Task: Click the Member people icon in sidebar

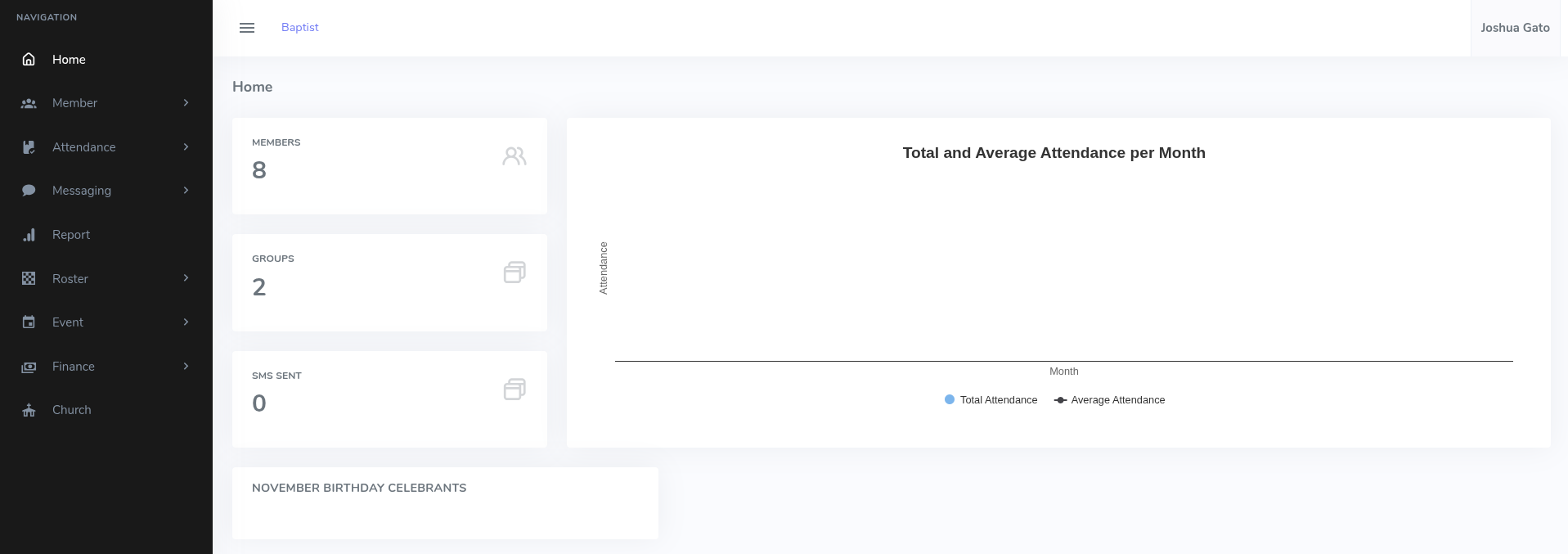Action: coord(29,104)
